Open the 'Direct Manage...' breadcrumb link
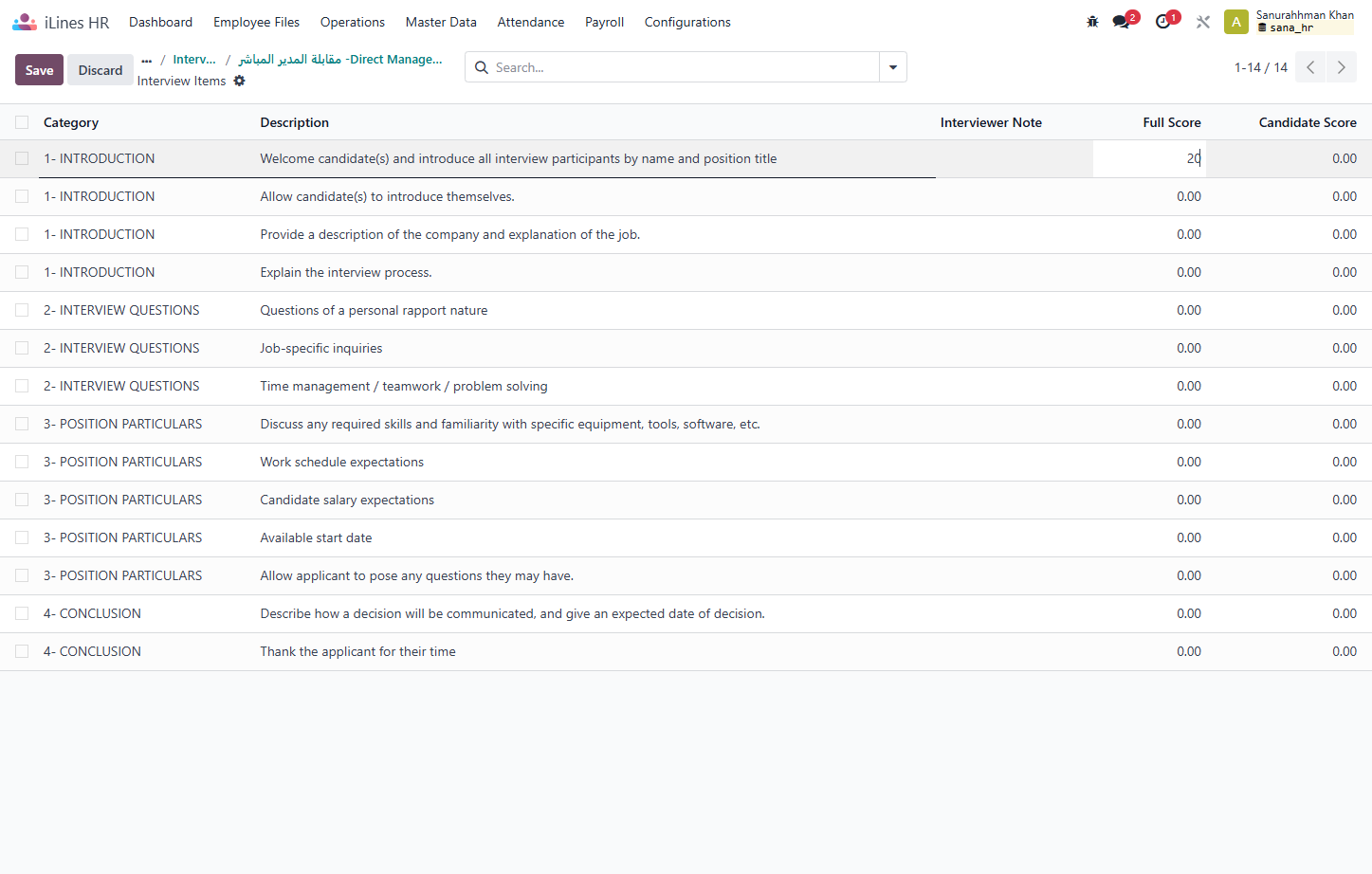This screenshot has height=874, width=1372. pyautogui.click(x=340, y=60)
